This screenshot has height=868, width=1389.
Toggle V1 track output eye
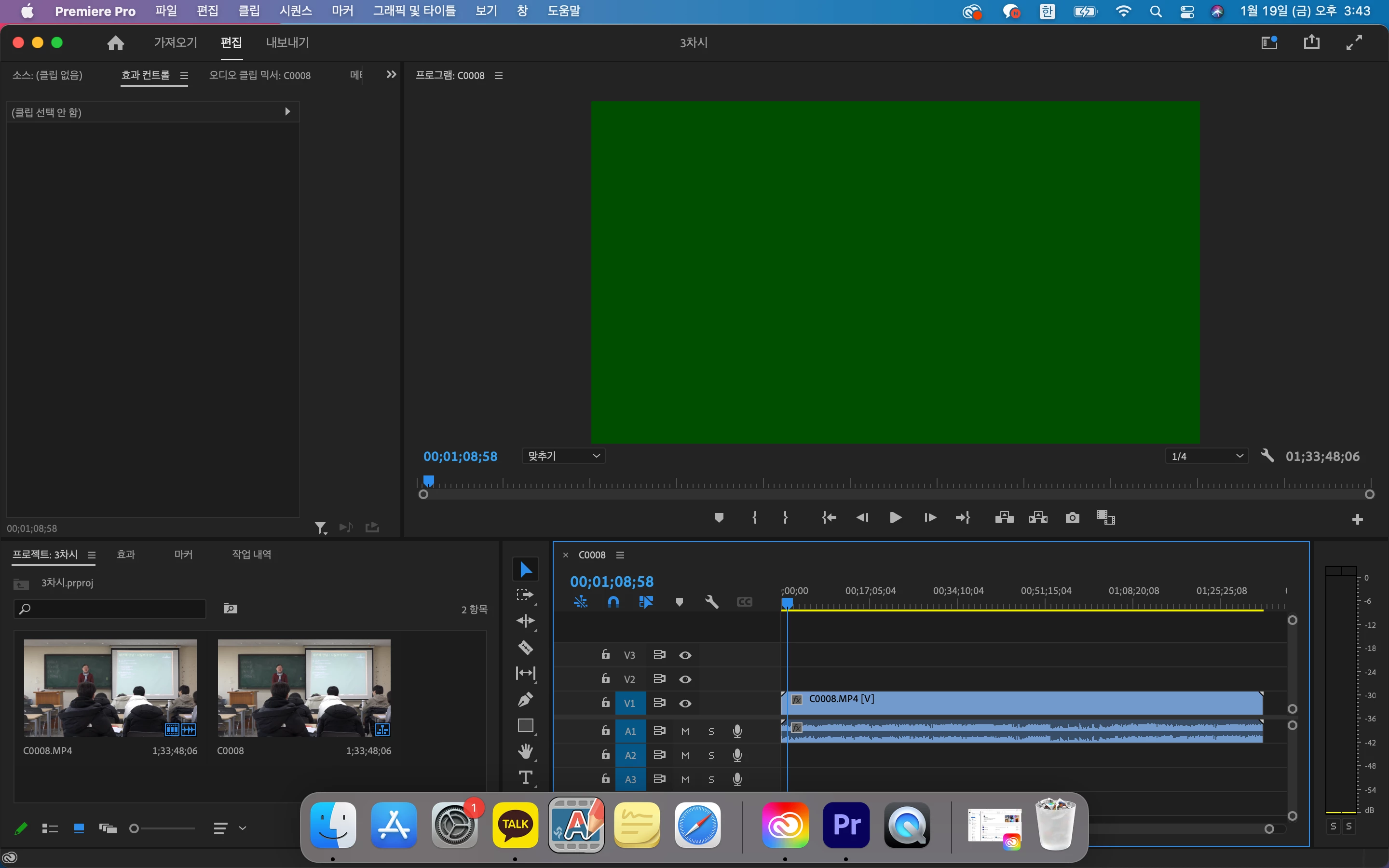click(x=685, y=703)
